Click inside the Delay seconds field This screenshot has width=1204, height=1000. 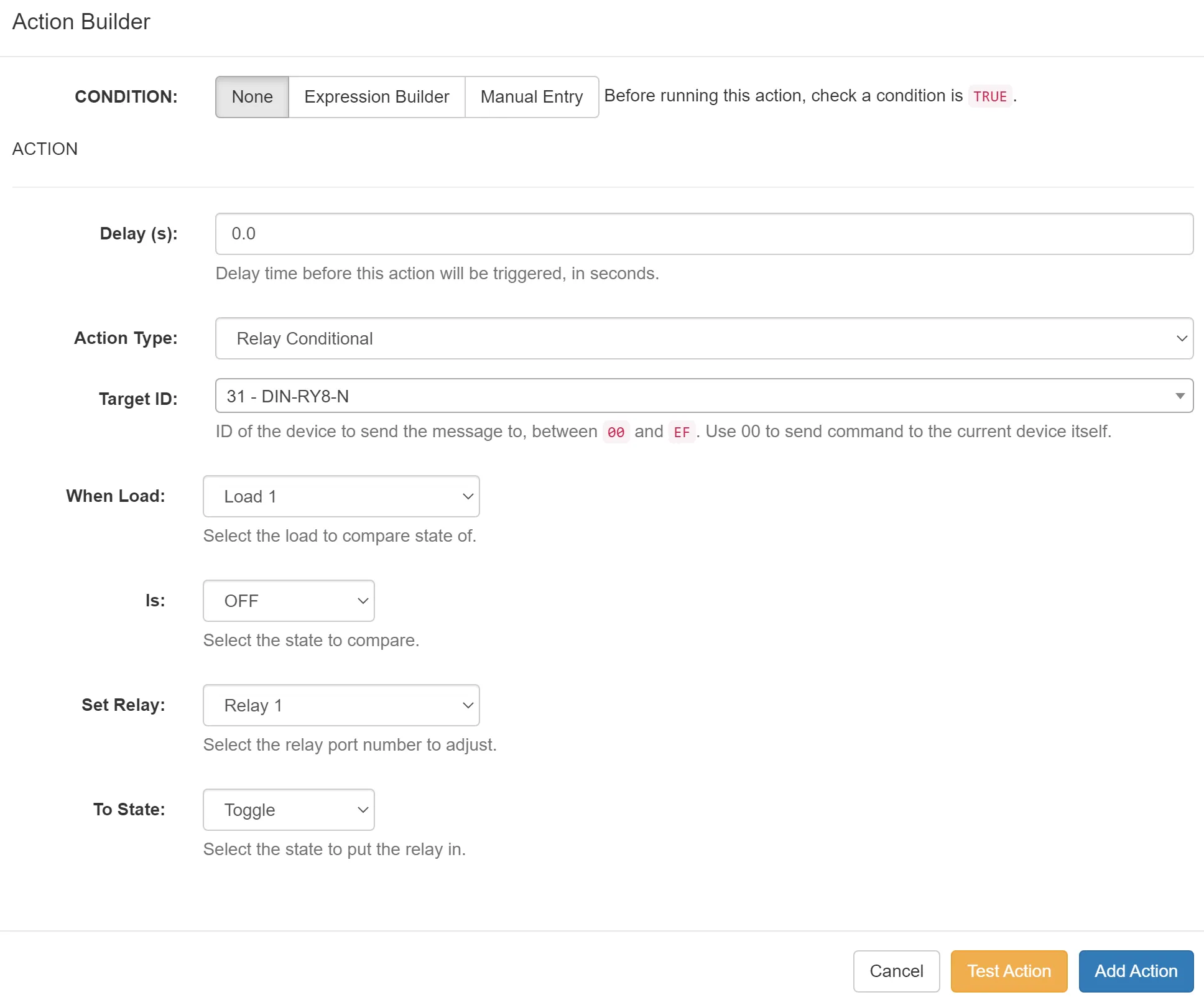pos(703,233)
